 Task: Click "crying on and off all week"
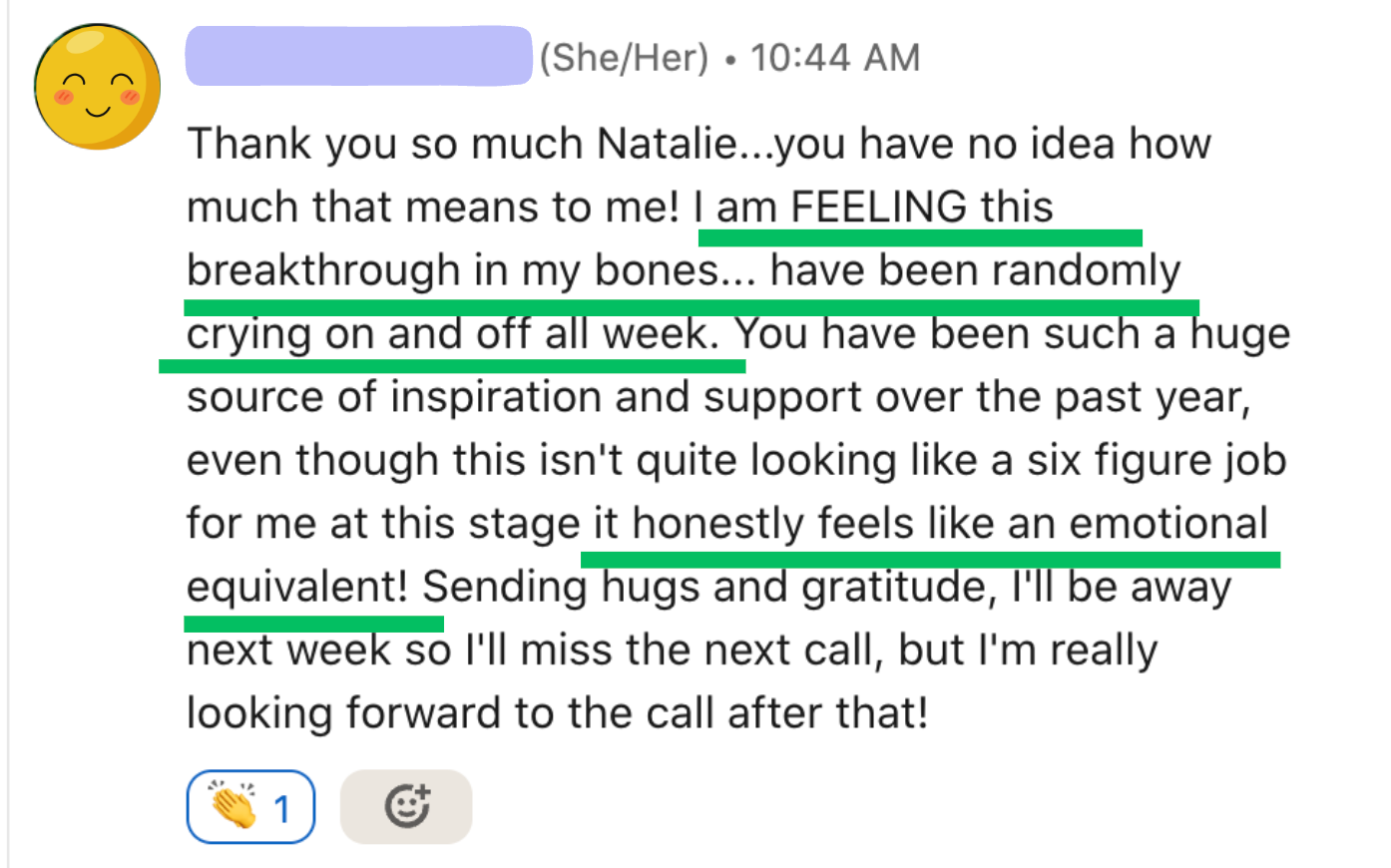(x=452, y=334)
